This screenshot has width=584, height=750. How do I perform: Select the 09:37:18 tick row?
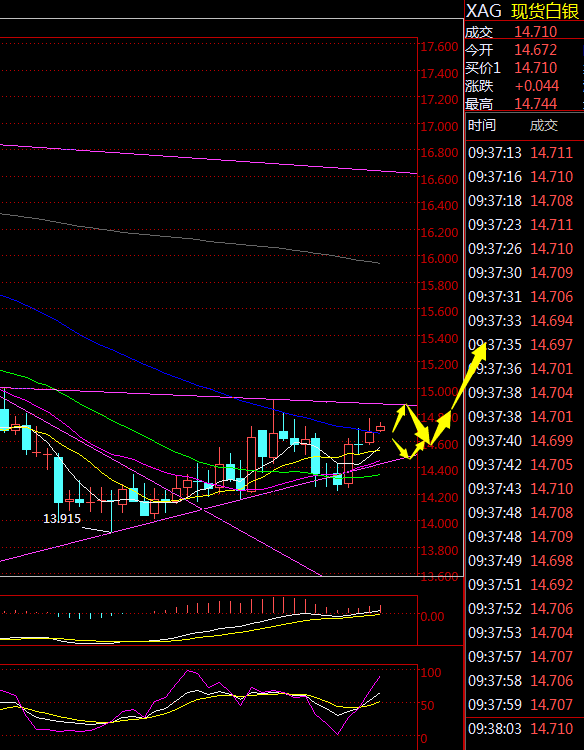524,201
